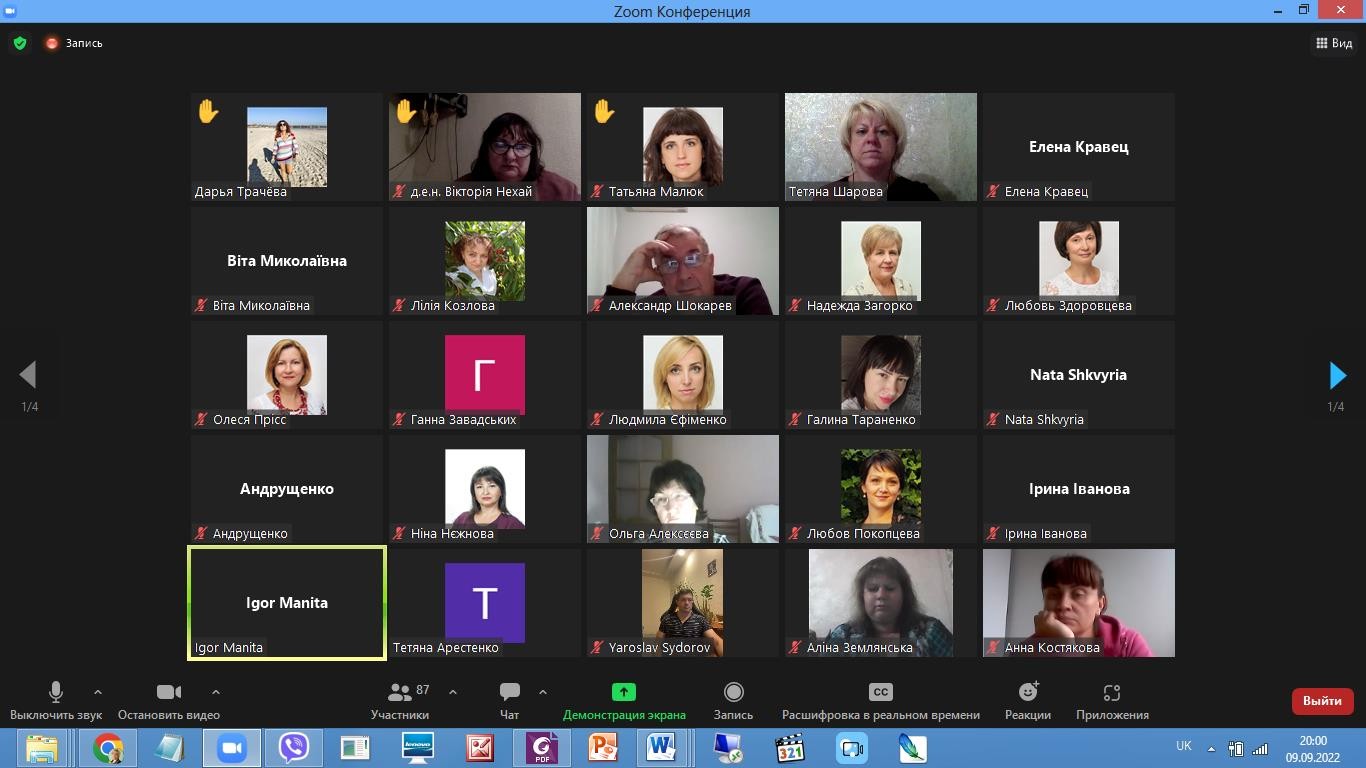Open the Вид view layout menu
Screen dimensions: 1366x768
tap(1334, 43)
